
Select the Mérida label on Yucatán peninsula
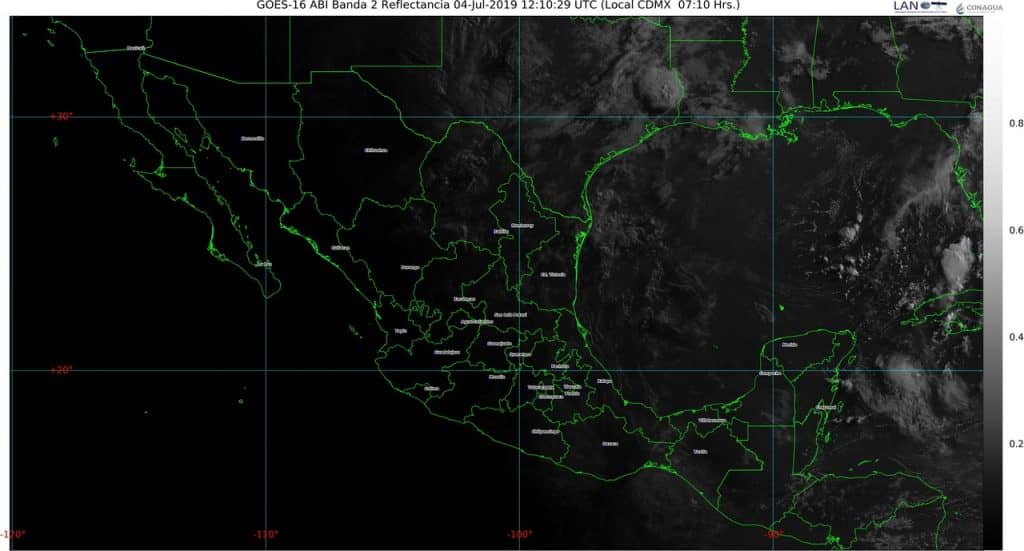pos(790,344)
